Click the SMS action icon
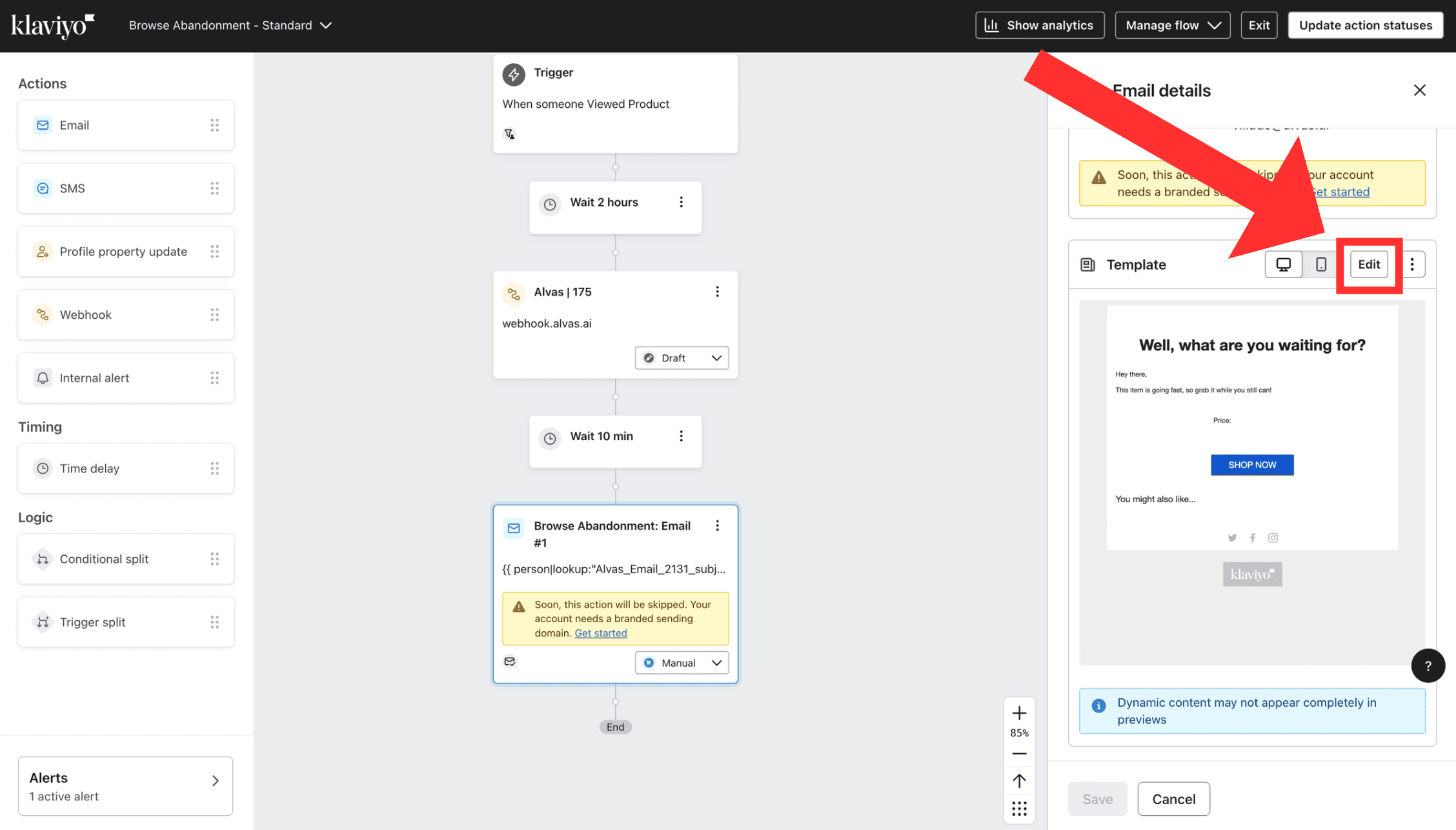 click(43, 188)
